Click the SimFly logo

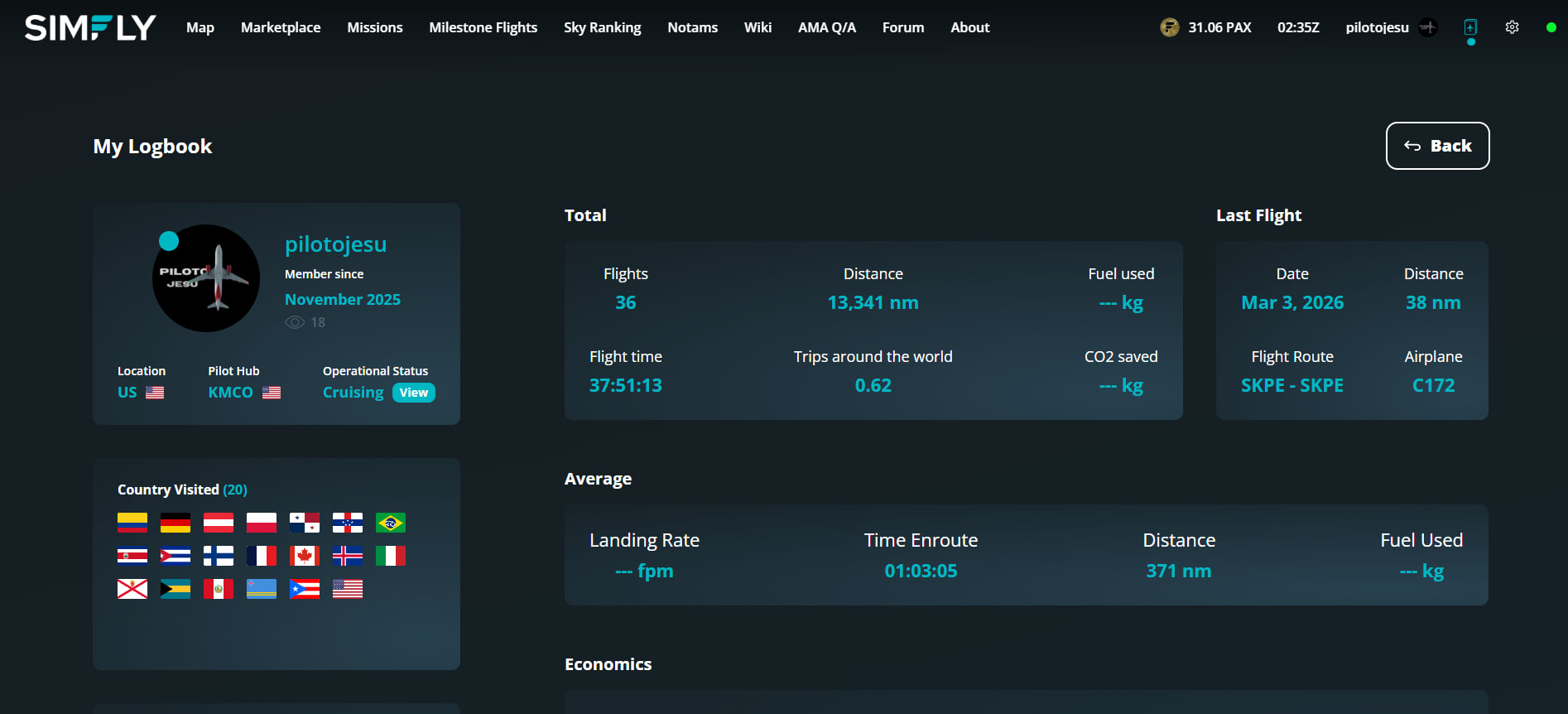pos(90,27)
